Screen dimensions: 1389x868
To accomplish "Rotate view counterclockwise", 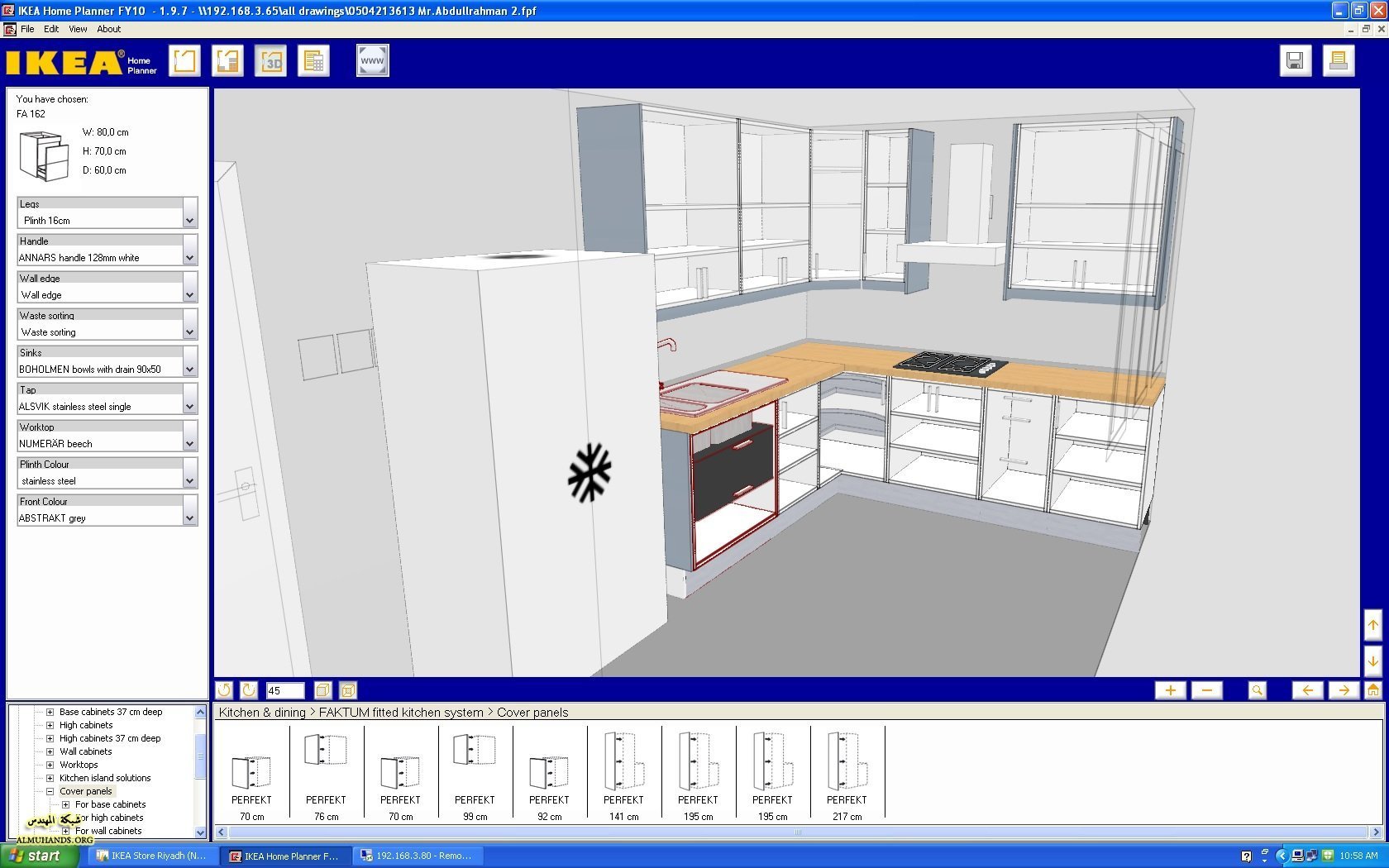I will pos(224,690).
